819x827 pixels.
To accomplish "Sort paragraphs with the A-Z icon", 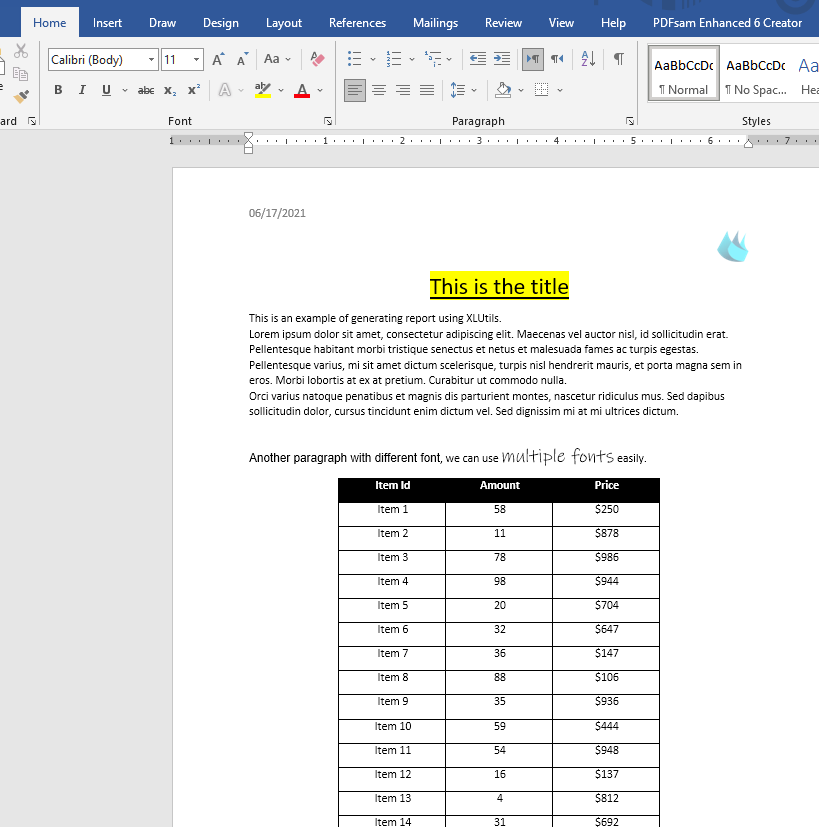I will tap(588, 59).
